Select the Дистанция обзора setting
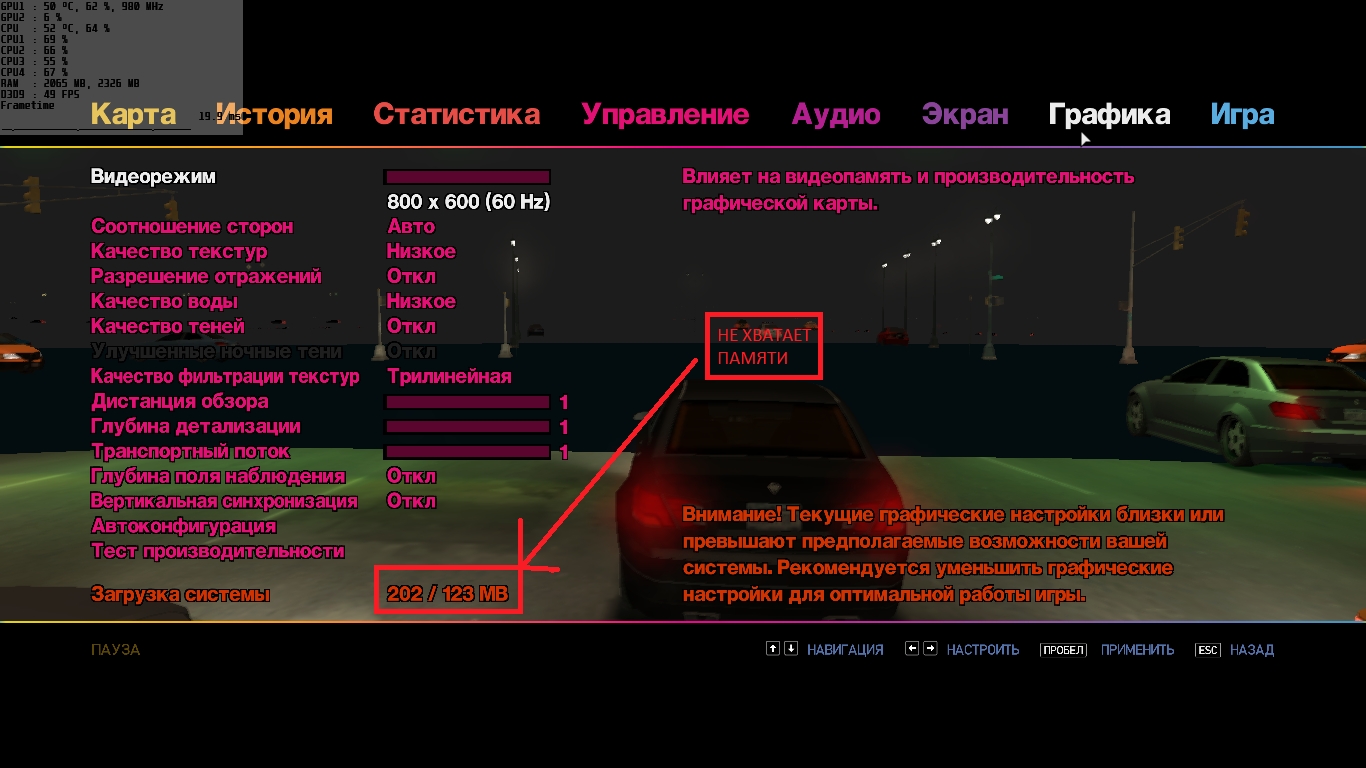The width and height of the screenshot is (1366, 768). point(179,402)
